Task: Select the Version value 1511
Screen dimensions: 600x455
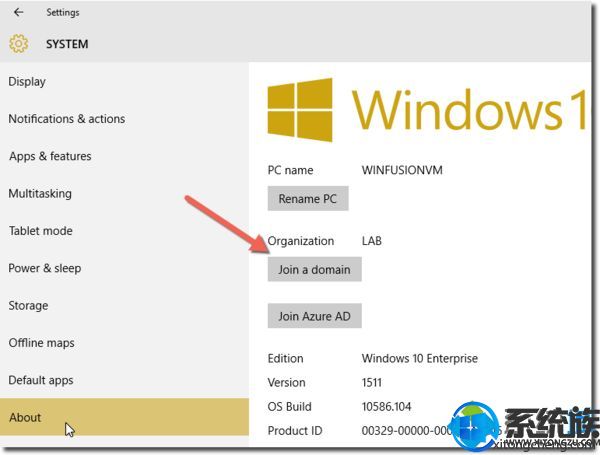Action: pos(372,383)
